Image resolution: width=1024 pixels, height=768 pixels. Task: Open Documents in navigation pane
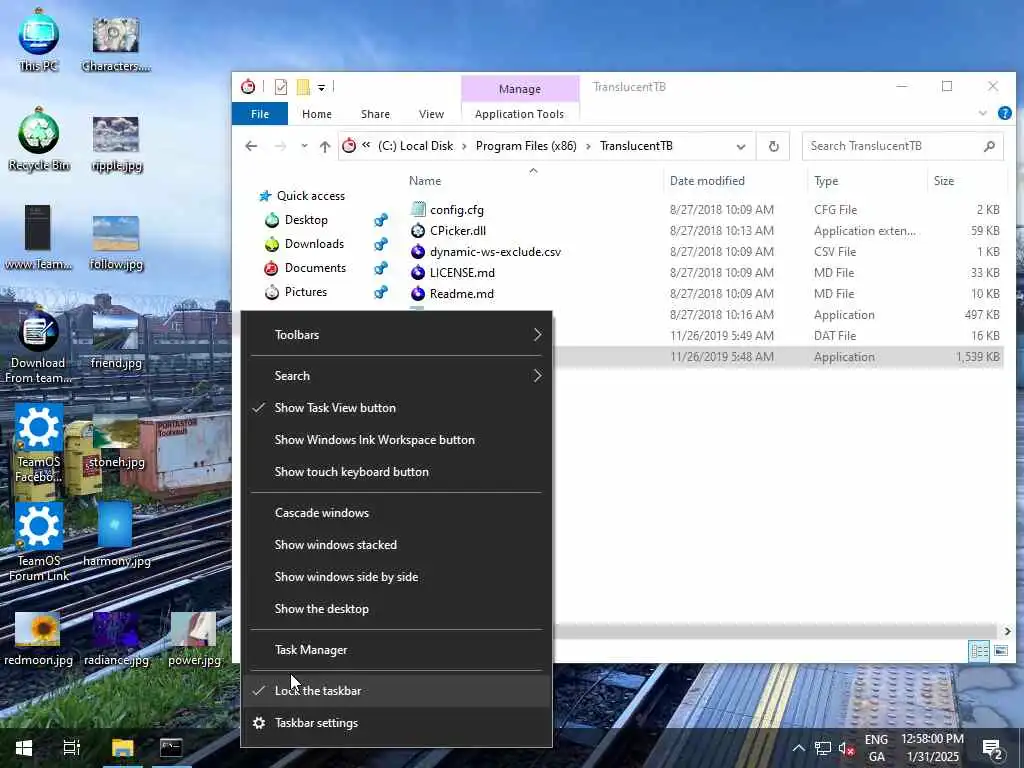click(315, 268)
